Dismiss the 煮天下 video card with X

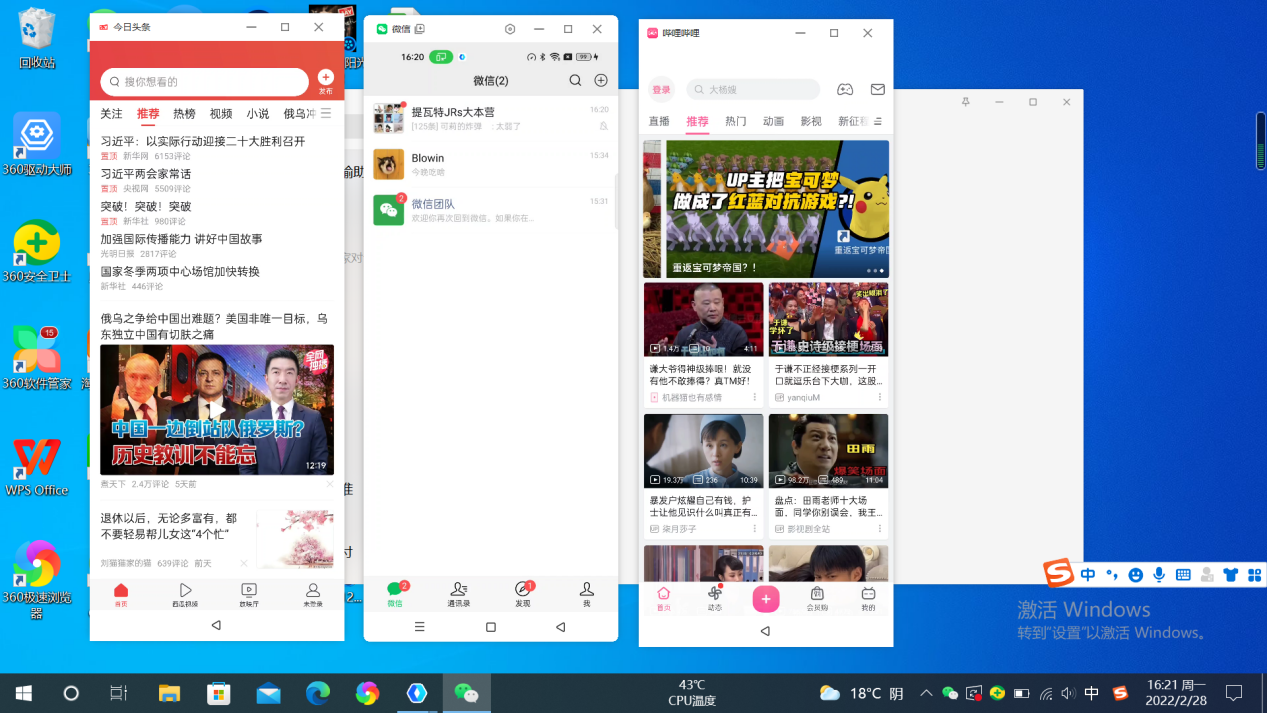click(x=330, y=484)
